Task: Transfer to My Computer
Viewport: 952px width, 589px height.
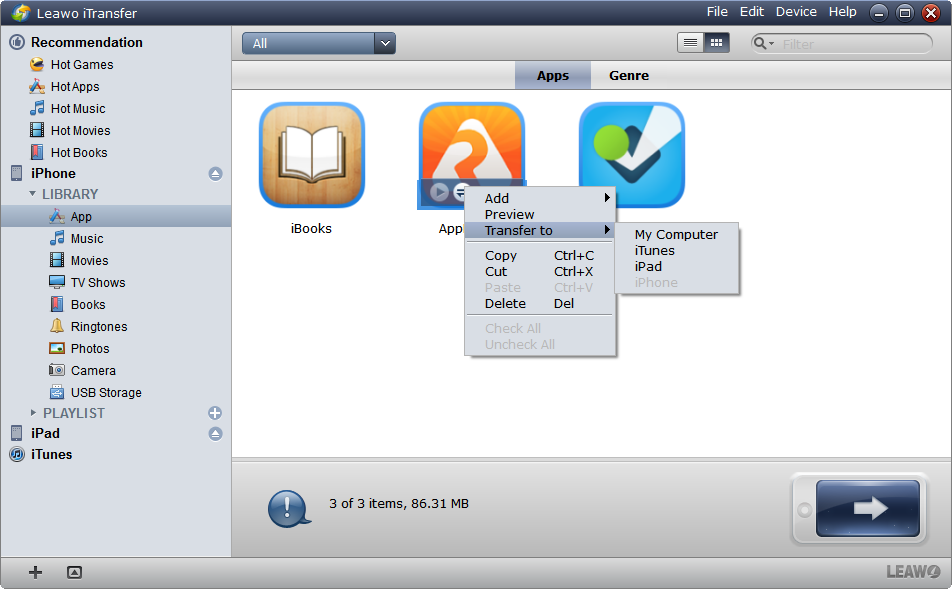Action: pyautogui.click(x=676, y=234)
